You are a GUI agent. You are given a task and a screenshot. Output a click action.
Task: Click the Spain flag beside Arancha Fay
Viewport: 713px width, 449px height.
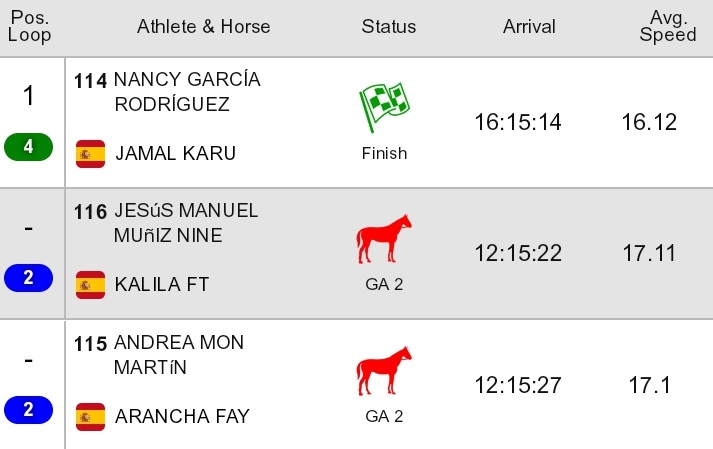[x=91, y=416]
